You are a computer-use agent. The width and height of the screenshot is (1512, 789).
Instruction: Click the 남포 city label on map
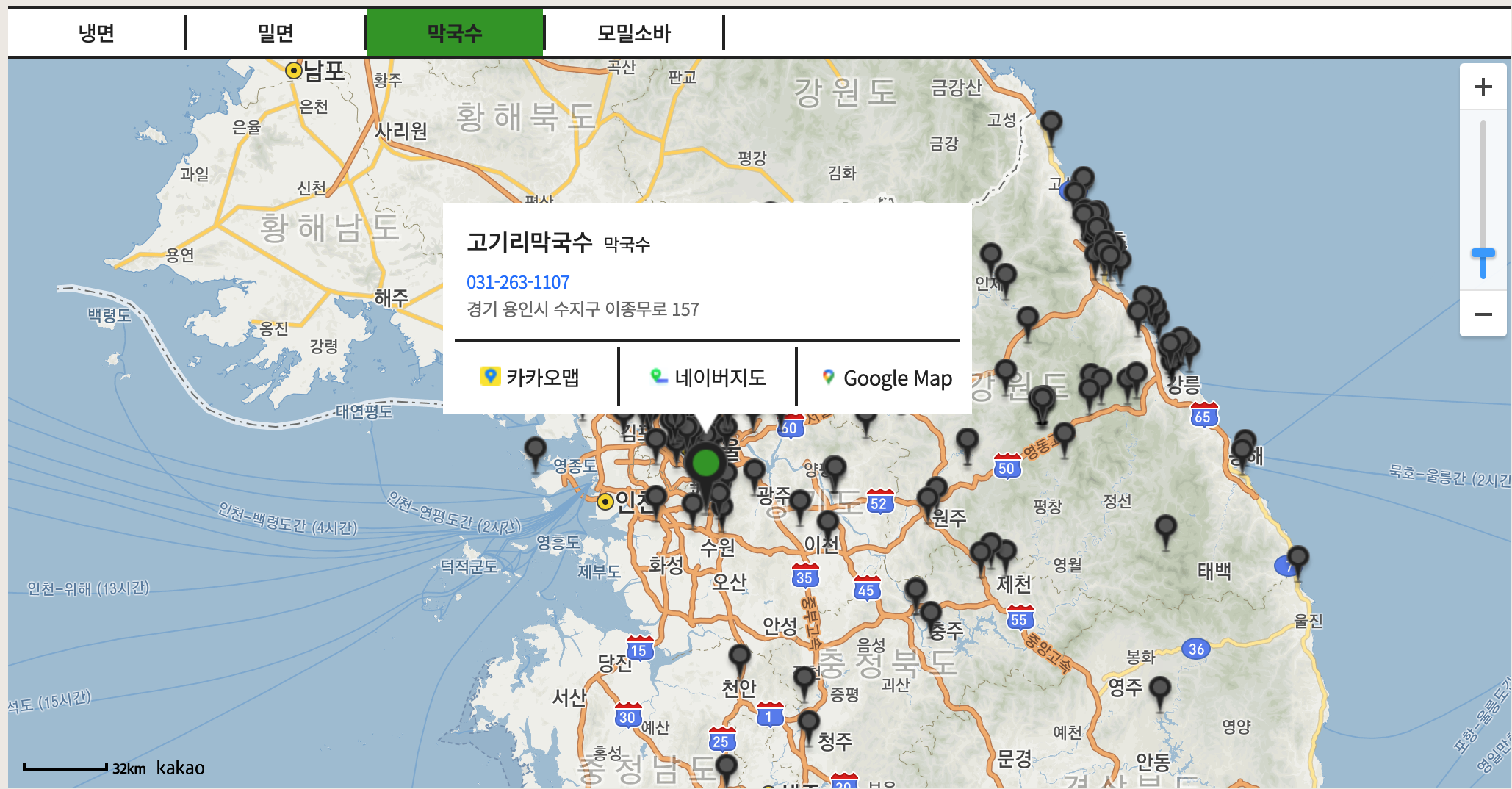click(324, 71)
